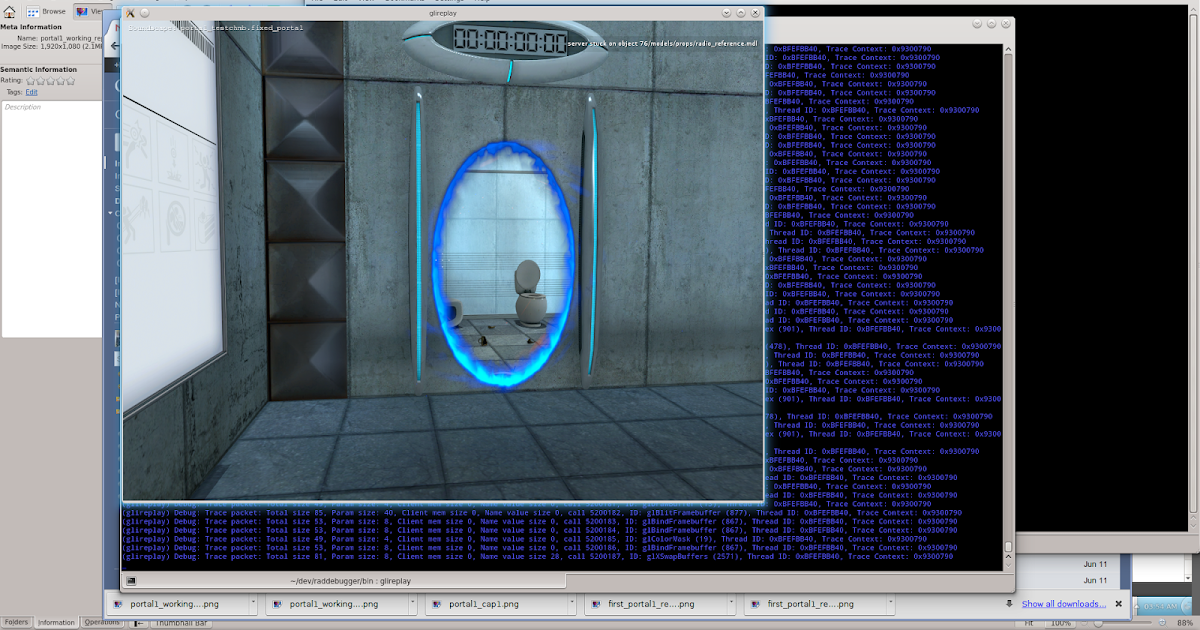This screenshot has width=1200, height=630.
Task: Click the portal1_cap1.png file icon in download bar
Action: tap(438, 603)
